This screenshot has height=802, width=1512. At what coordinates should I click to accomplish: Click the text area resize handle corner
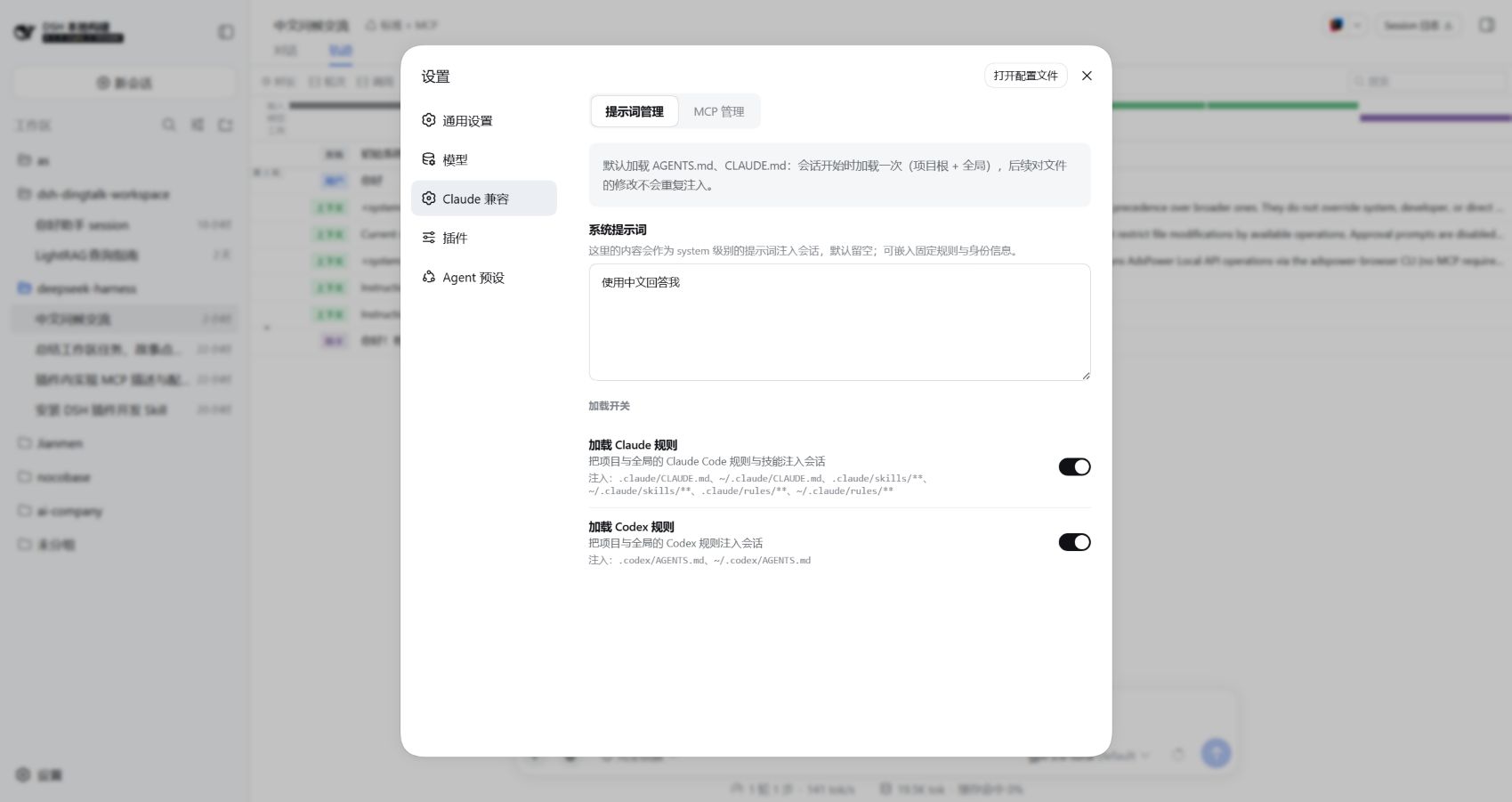[x=1086, y=376]
